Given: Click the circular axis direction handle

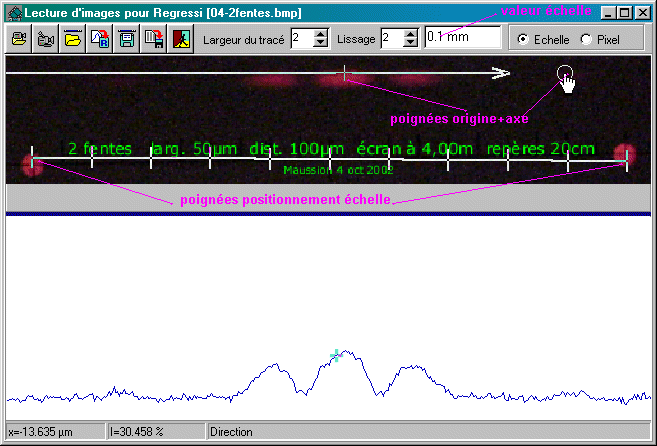Looking at the screenshot, I should 564,73.
